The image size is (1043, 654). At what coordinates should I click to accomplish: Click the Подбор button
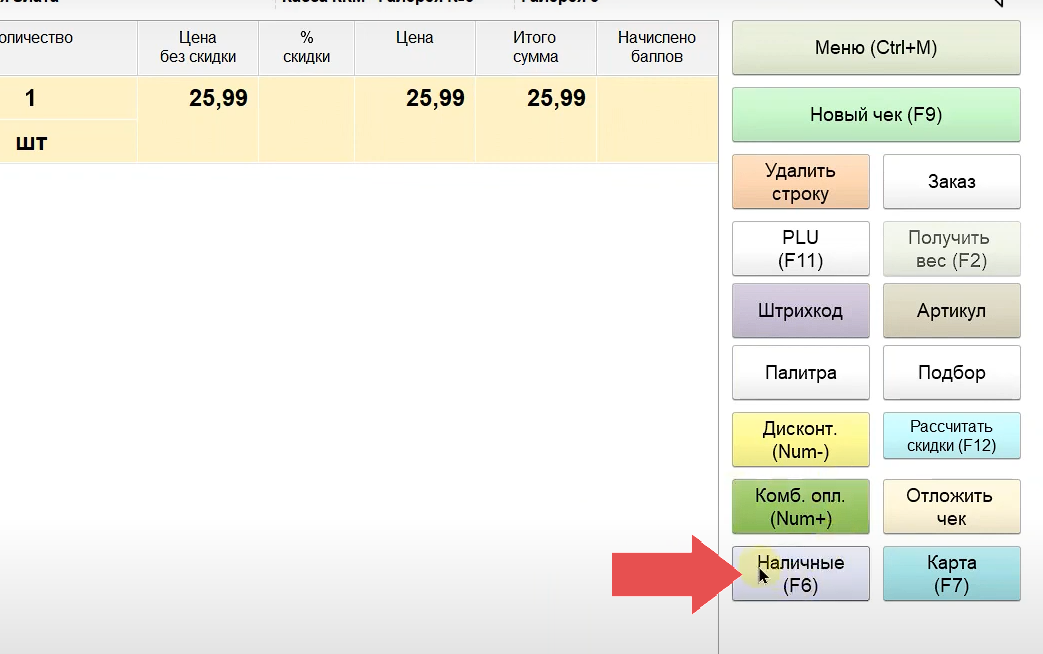point(951,373)
